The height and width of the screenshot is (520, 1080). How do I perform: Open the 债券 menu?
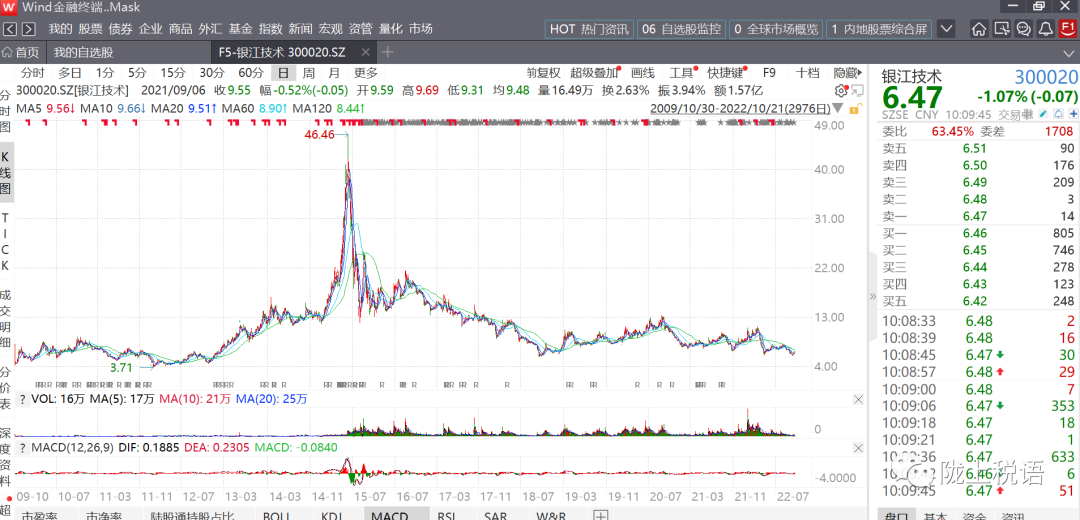click(x=121, y=29)
